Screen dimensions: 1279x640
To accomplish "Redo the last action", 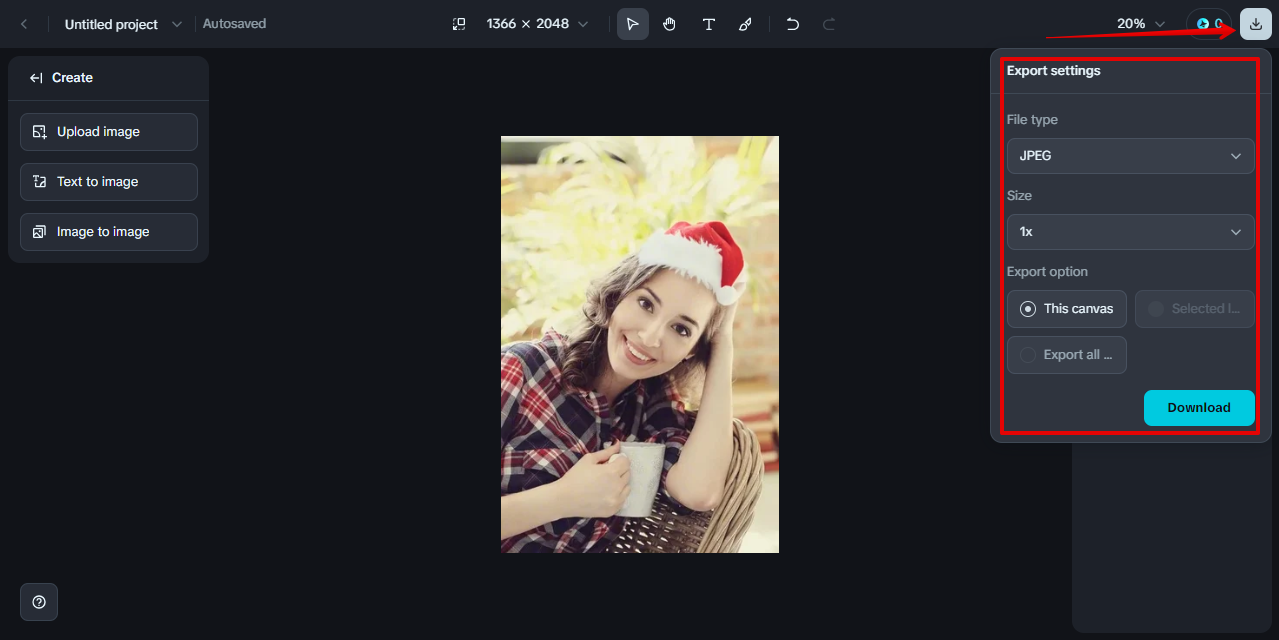I will tap(829, 24).
